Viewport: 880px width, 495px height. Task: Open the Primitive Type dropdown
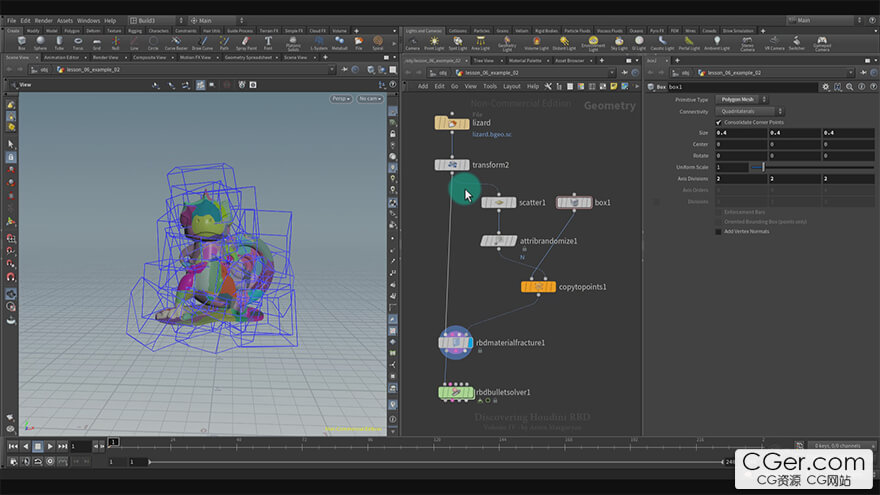tap(741, 99)
